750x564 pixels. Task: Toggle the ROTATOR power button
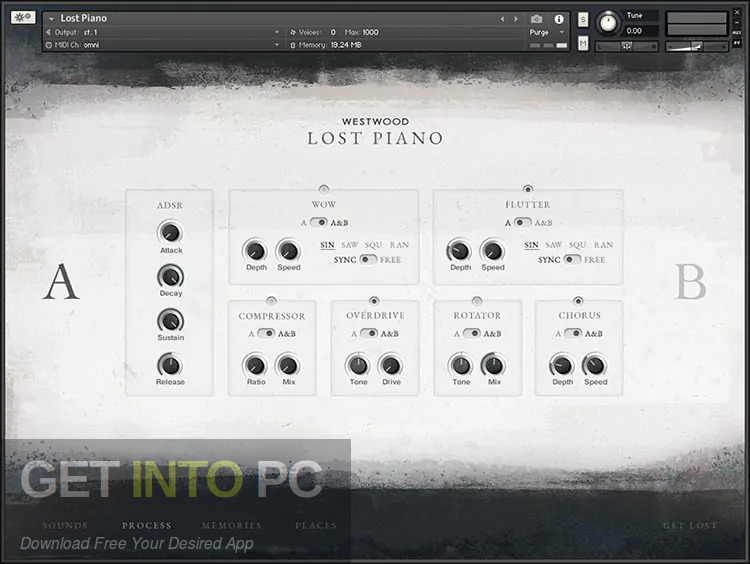pos(477,301)
